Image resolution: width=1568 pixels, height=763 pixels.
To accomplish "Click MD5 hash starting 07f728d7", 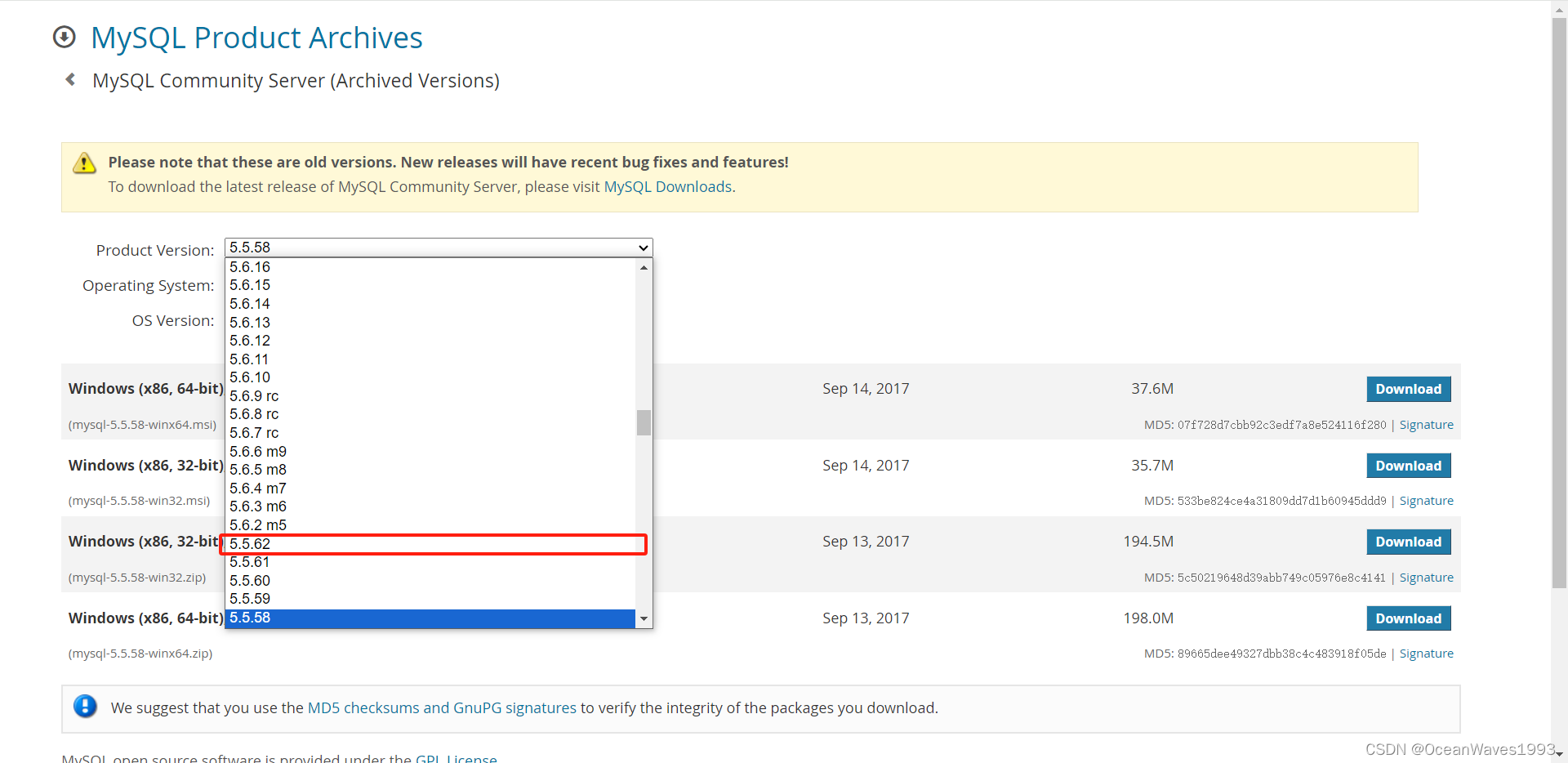I will pos(1281,425).
